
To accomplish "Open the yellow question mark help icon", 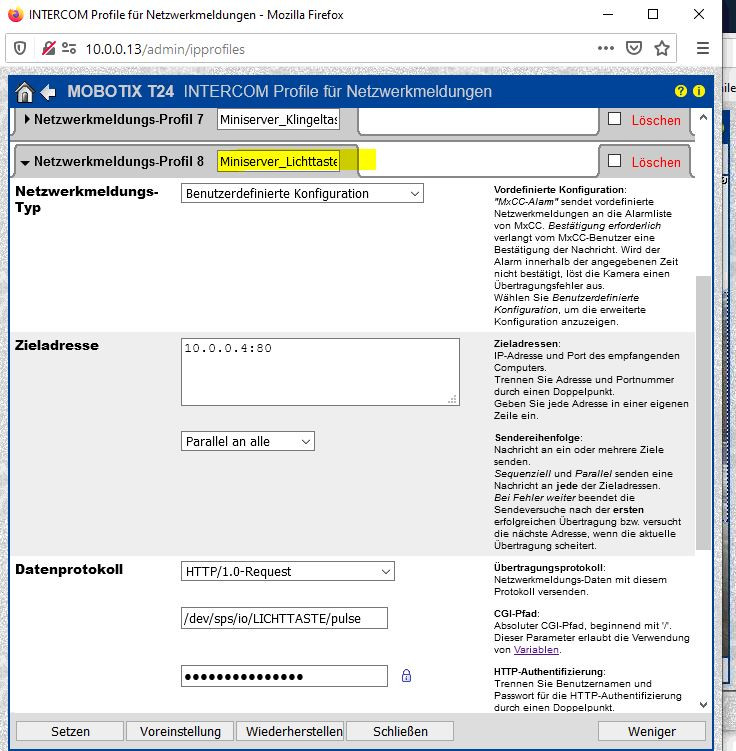I will pyautogui.click(x=680, y=91).
